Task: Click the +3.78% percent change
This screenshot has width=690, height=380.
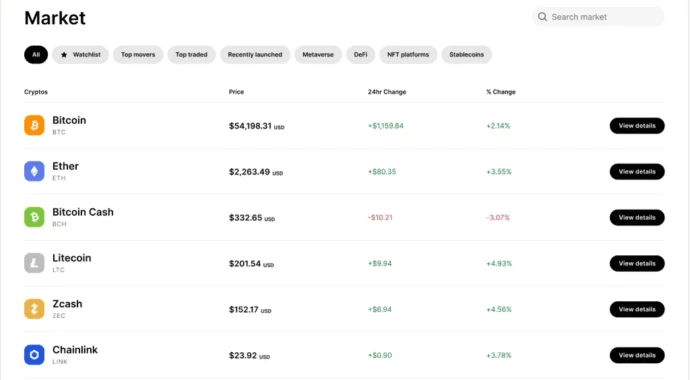Action: click(499, 355)
